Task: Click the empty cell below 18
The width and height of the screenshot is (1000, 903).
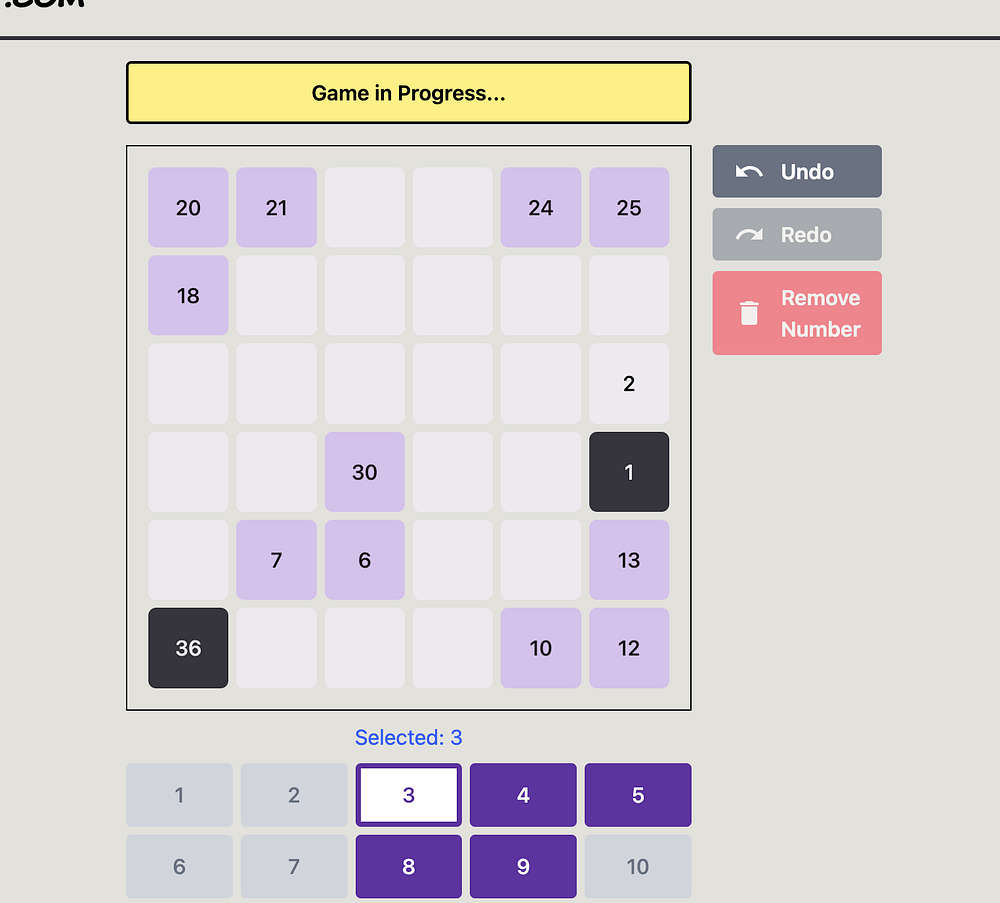Action: (x=188, y=384)
